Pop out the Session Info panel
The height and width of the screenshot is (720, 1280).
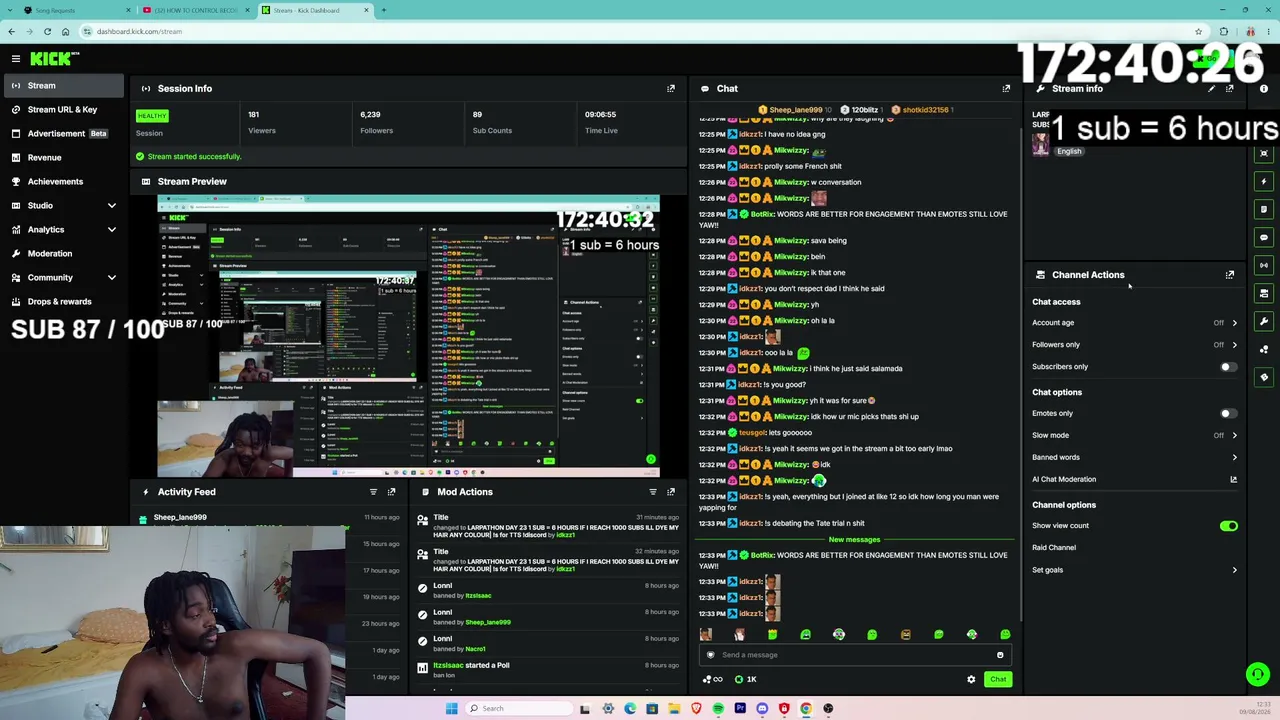coord(671,88)
